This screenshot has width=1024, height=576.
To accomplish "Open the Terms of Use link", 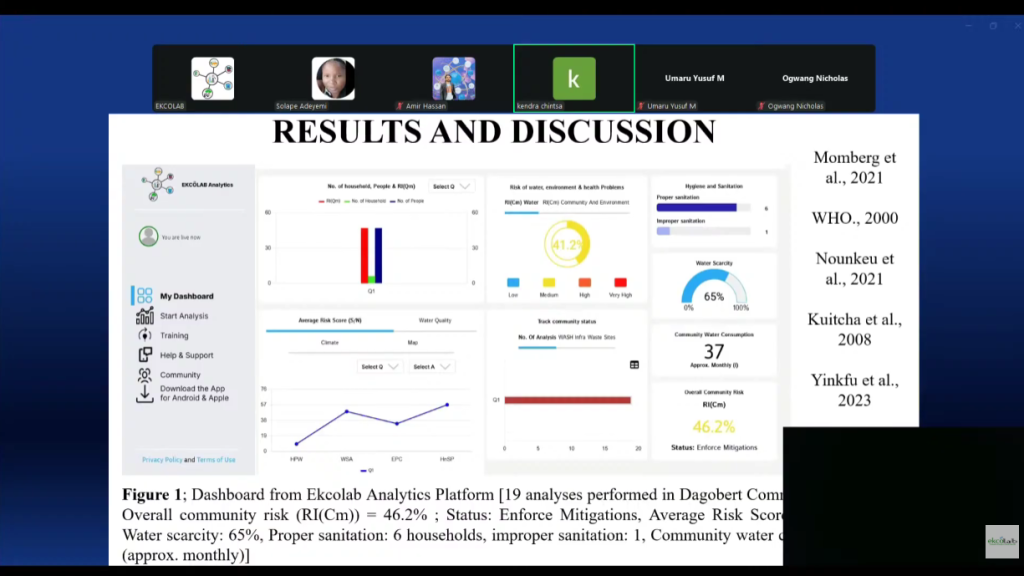I will [x=216, y=460].
